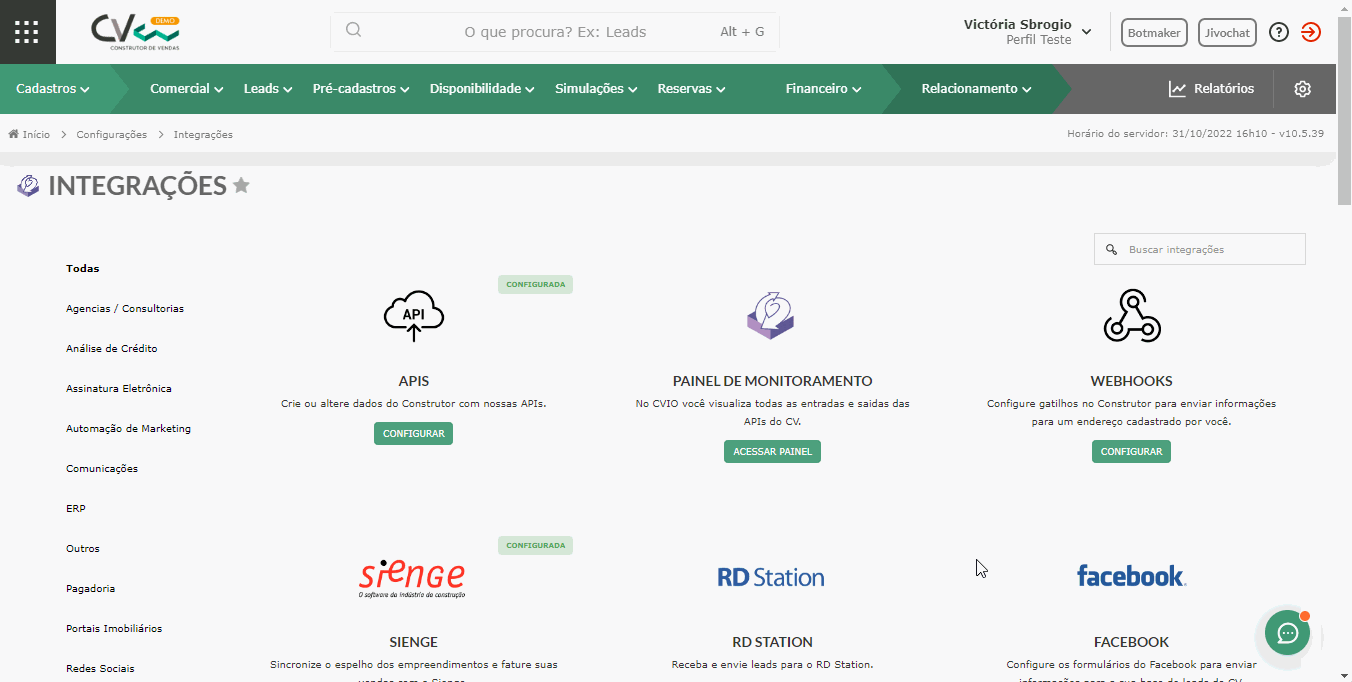
Task: Click the Facebook logo
Action: (x=1131, y=576)
